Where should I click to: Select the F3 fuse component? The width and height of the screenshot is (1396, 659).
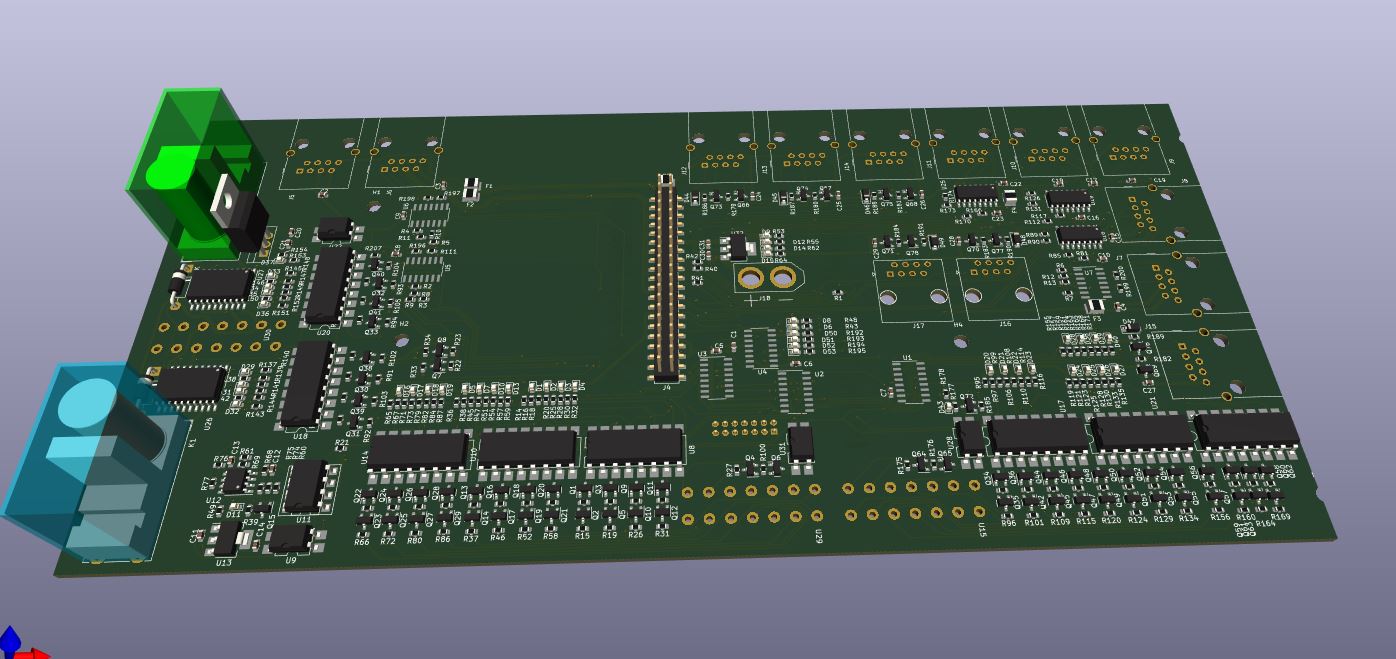click(x=1095, y=306)
